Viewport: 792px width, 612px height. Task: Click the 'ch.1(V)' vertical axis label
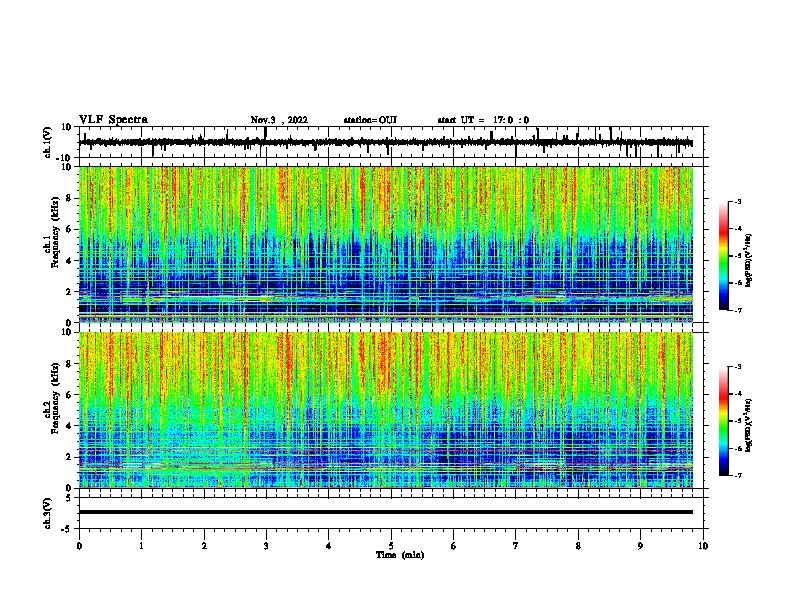[x=48, y=142]
